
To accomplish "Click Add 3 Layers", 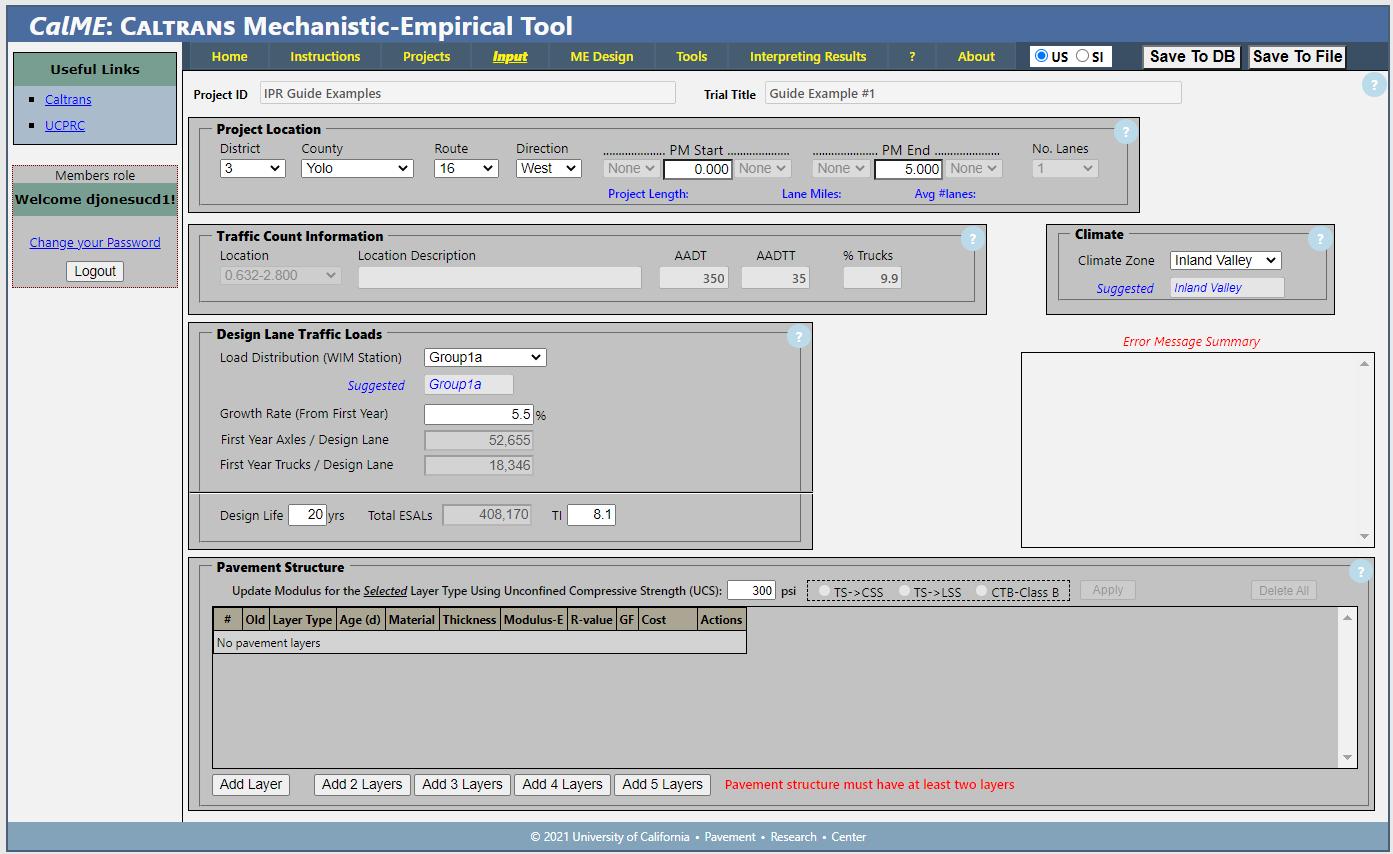I will tap(462, 784).
